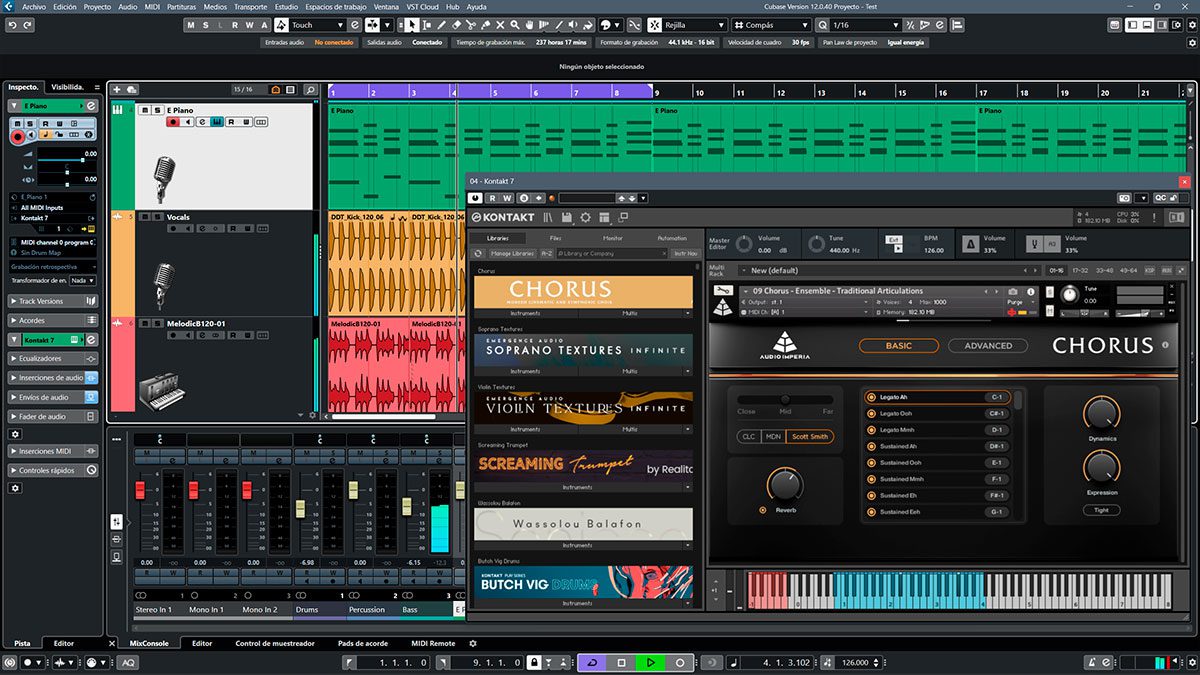
Task: Open MixConsole tab settings gear
Action: [473, 643]
